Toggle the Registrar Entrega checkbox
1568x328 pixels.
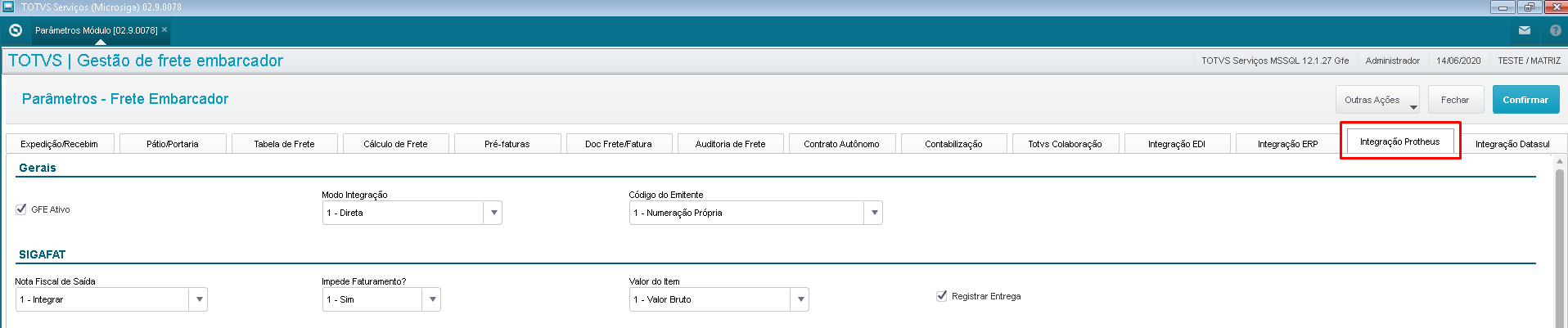pos(942,296)
